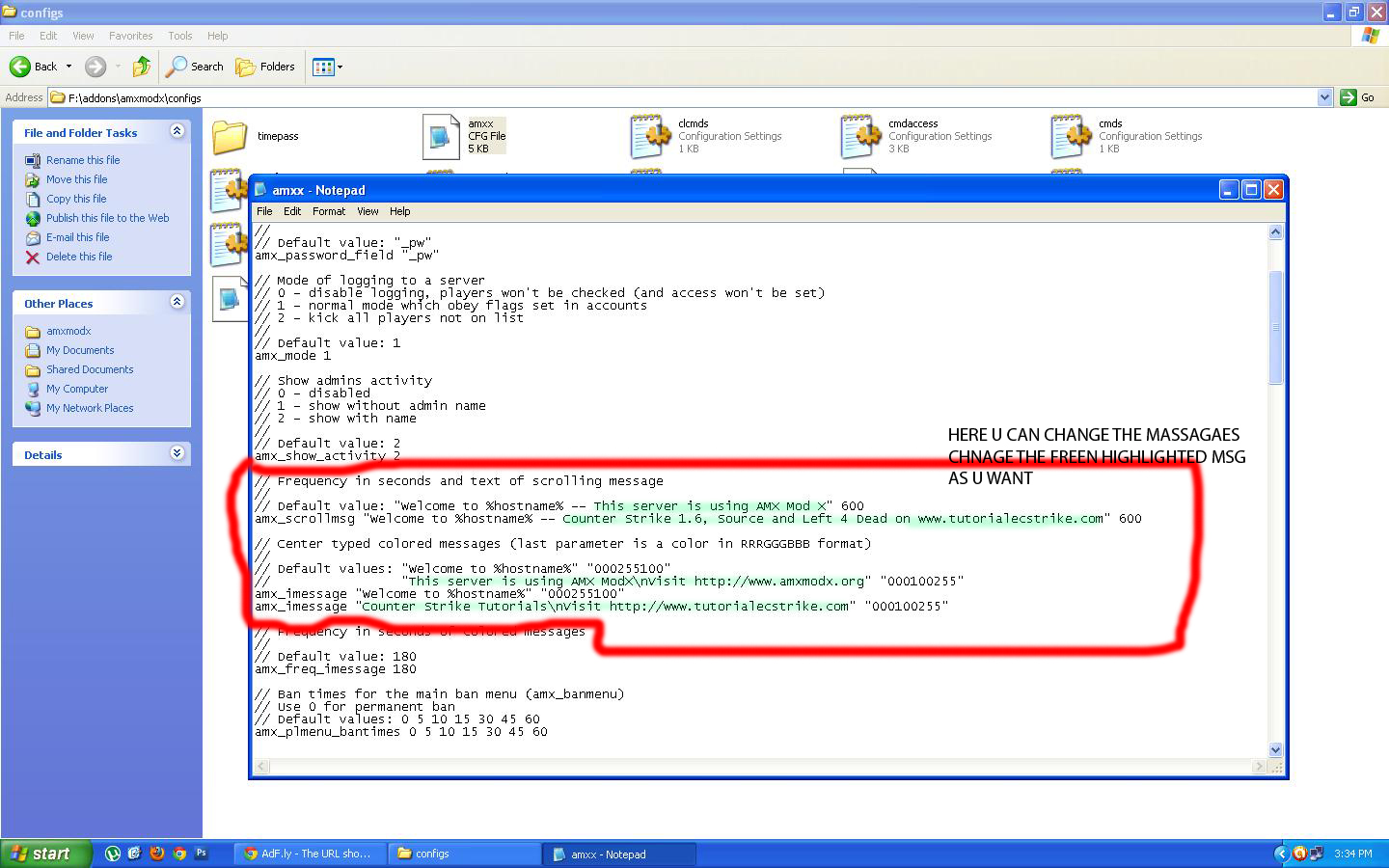Image resolution: width=1389 pixels, height=868 pixels.
Task: Open Shared Documents link
Action: pos(90,369)
